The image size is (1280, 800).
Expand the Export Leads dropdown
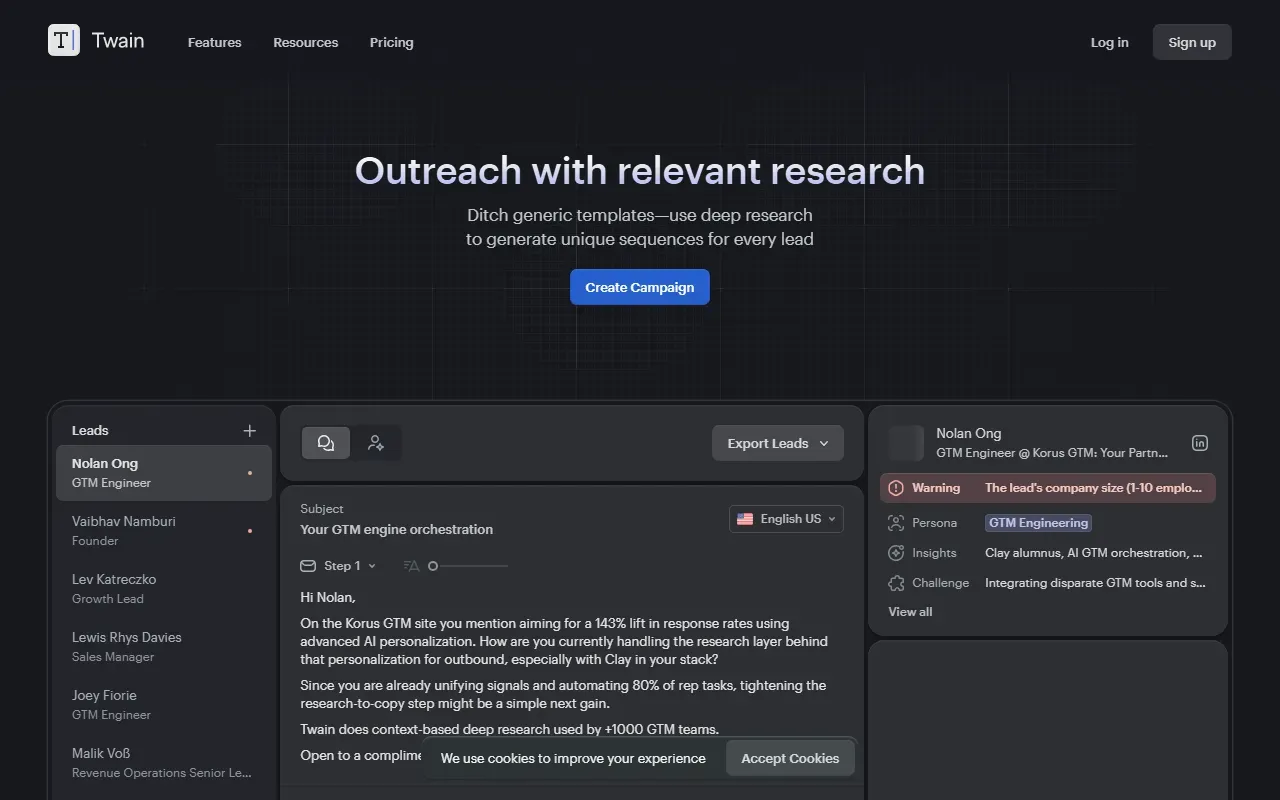coord(778,443)
